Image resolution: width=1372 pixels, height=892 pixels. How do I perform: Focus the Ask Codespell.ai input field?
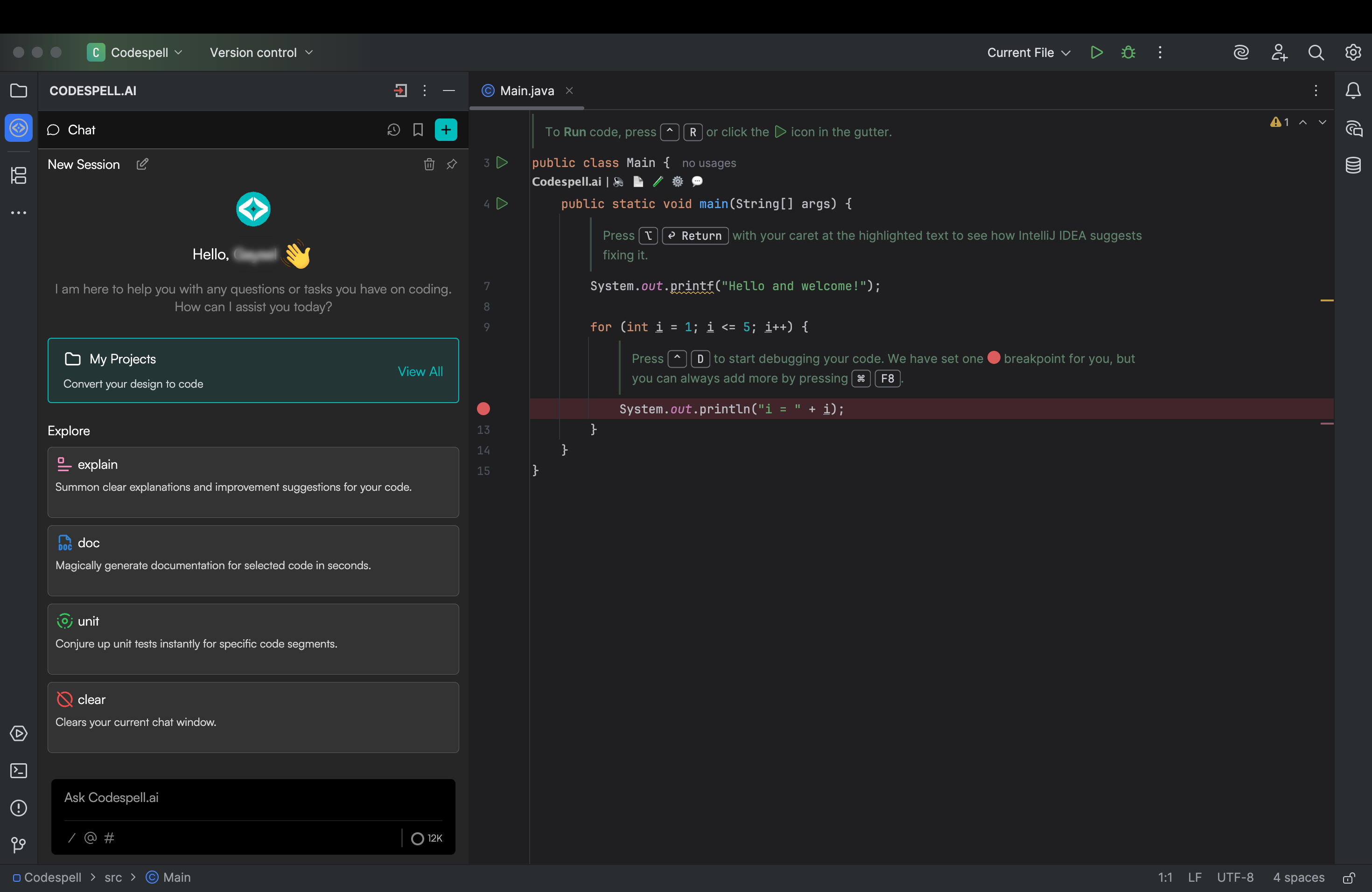pos(253,798)
